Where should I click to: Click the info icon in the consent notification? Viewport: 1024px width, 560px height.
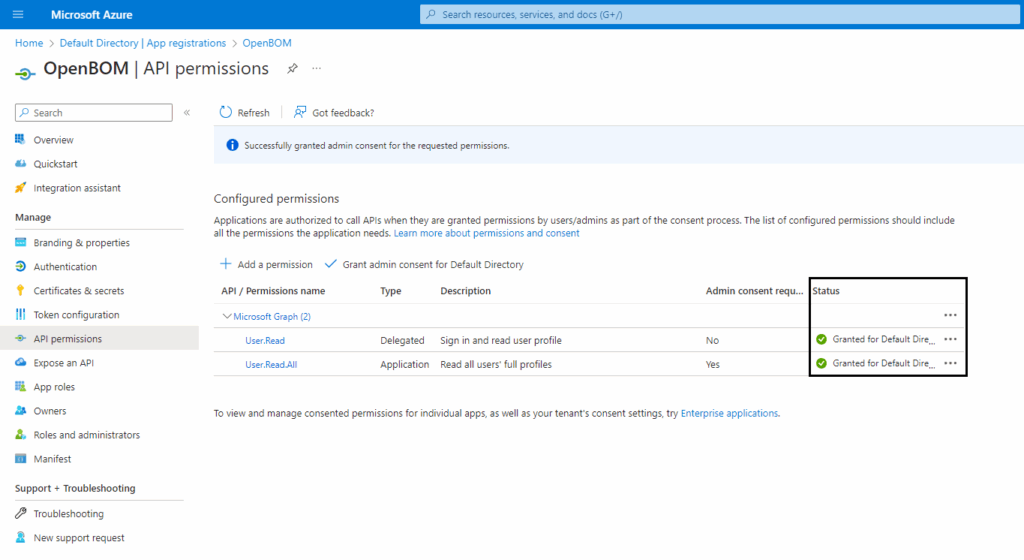(x=232, y=145)
